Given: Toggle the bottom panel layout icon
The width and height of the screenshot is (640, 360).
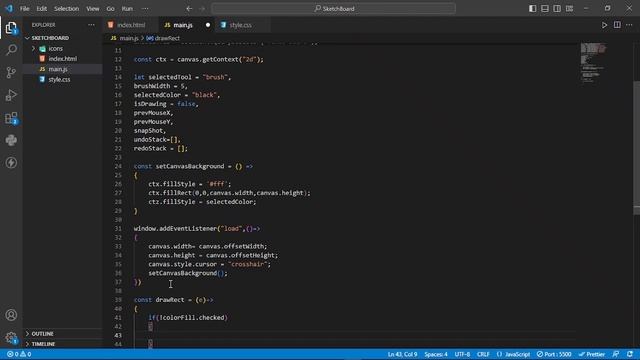Looking at the screenshot, I should [x=544, y=8].
